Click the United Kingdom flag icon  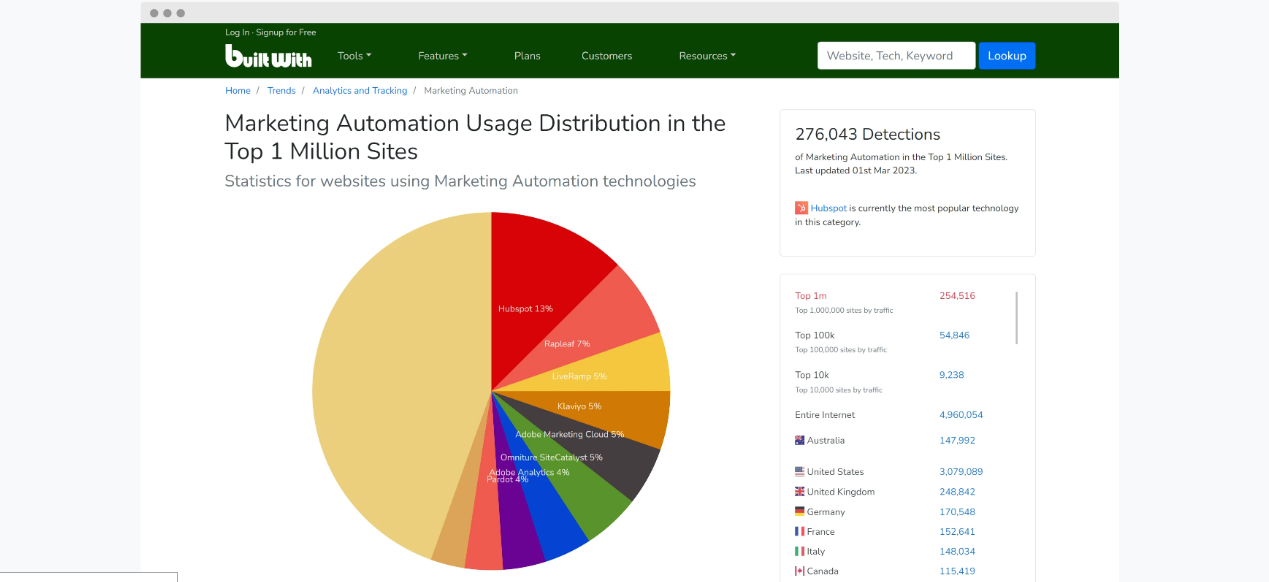pyautogui.click(x=800, y=491)
